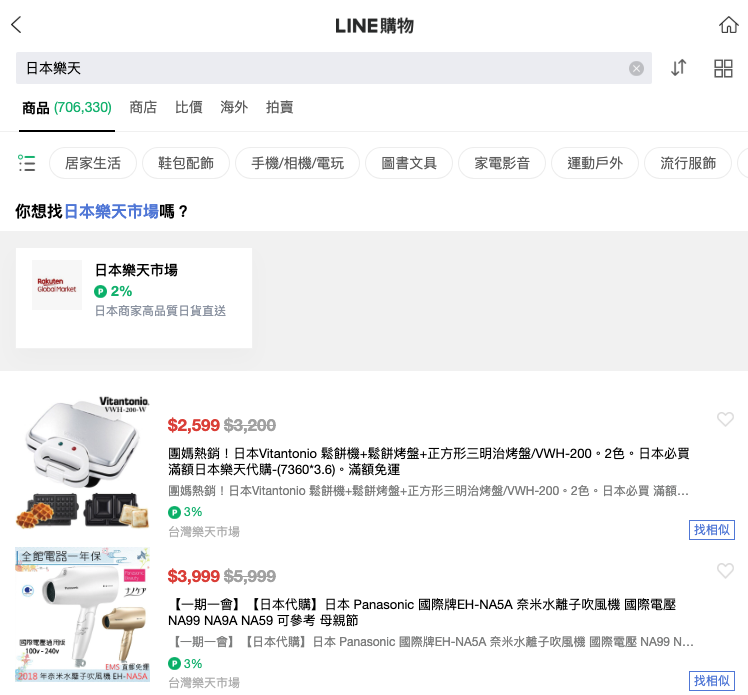Switch to the 拍賣 tab
This screenshot has height=695, width=748.
pyautogui.click(x=279, y=107)
